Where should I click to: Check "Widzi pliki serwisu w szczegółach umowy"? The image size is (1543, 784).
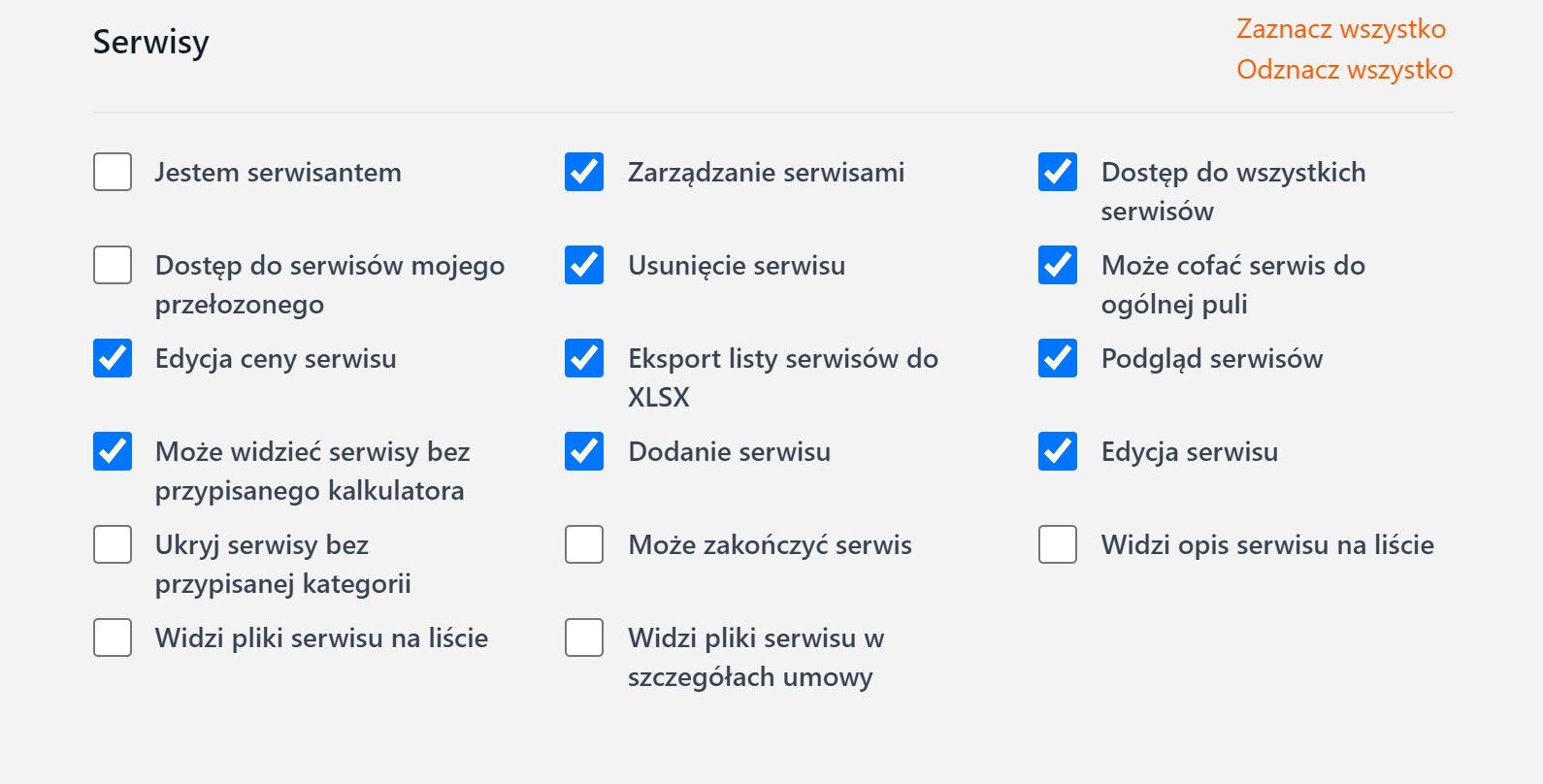tap(584, 637)
